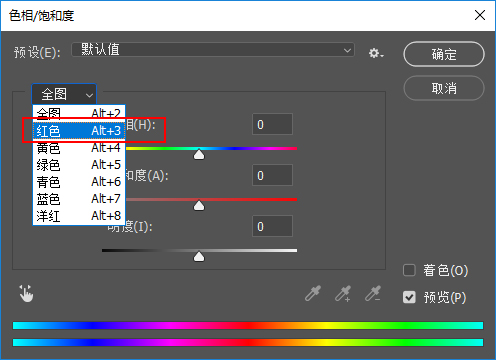Click the saturation value input field
This screenshot has height=360, width=496.
tap(272, 175)
